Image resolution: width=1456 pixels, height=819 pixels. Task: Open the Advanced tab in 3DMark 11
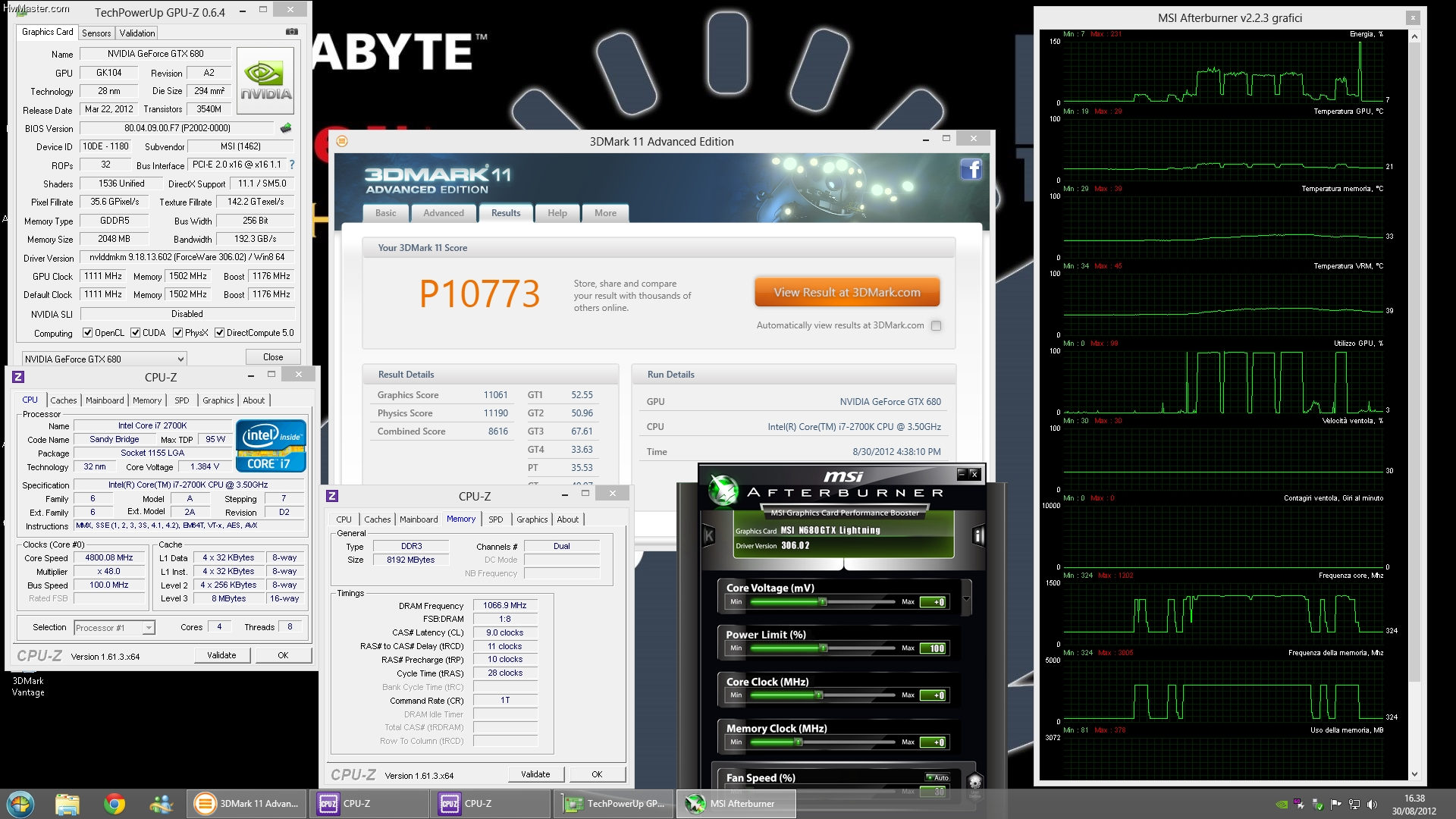444,213
